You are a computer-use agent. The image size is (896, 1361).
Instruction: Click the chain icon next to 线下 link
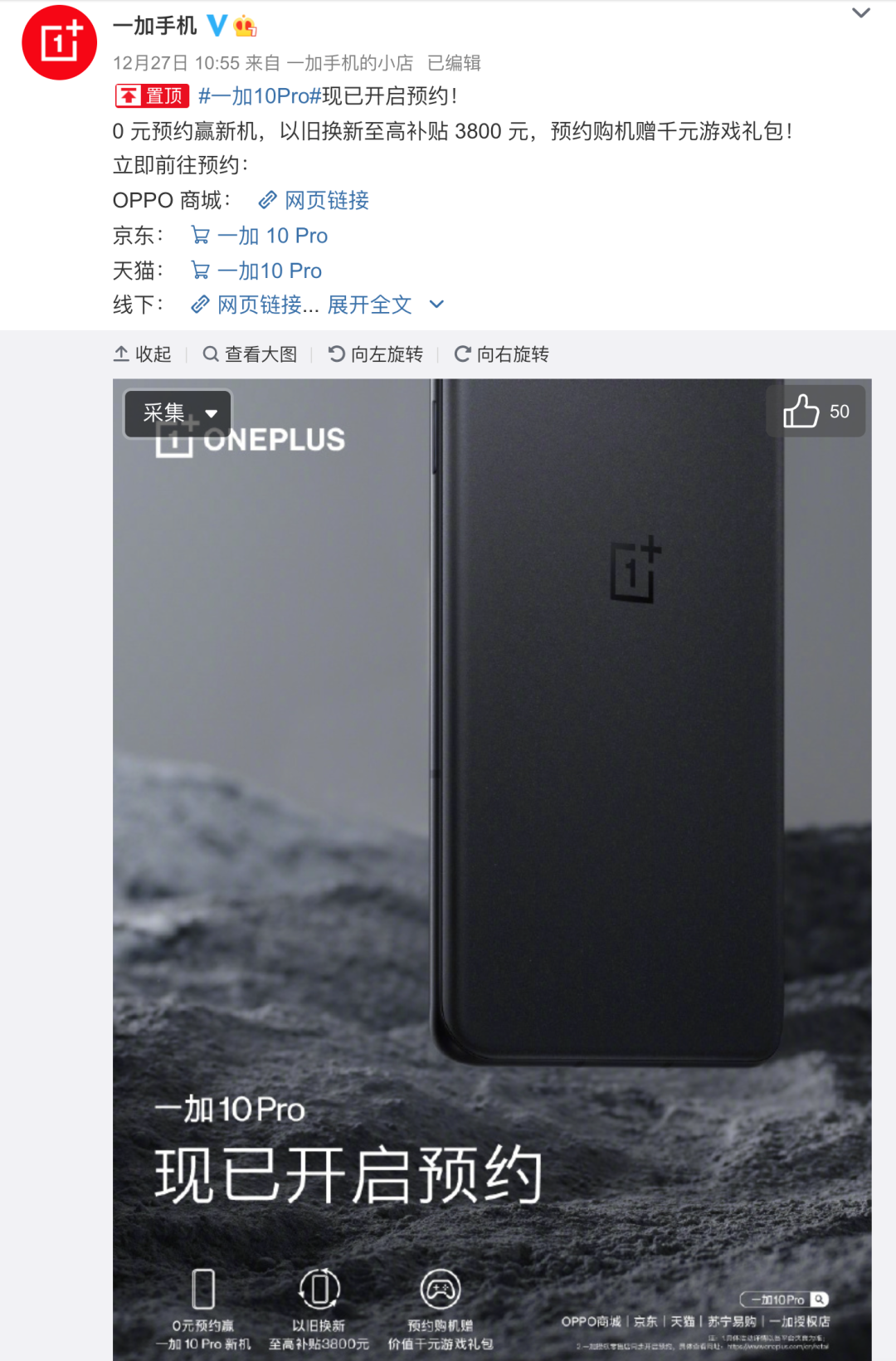(x=200, y=305)
